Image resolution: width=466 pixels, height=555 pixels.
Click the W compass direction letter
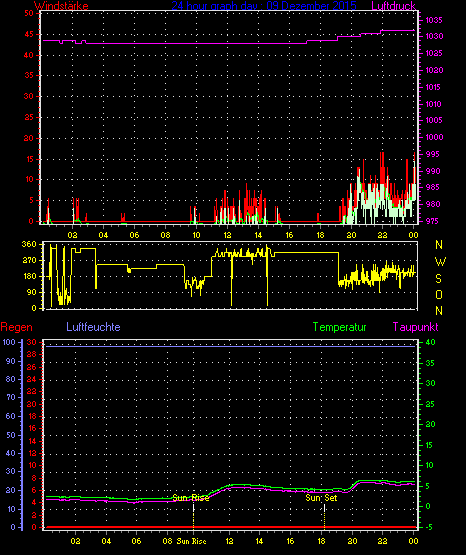tap(440, 262)
